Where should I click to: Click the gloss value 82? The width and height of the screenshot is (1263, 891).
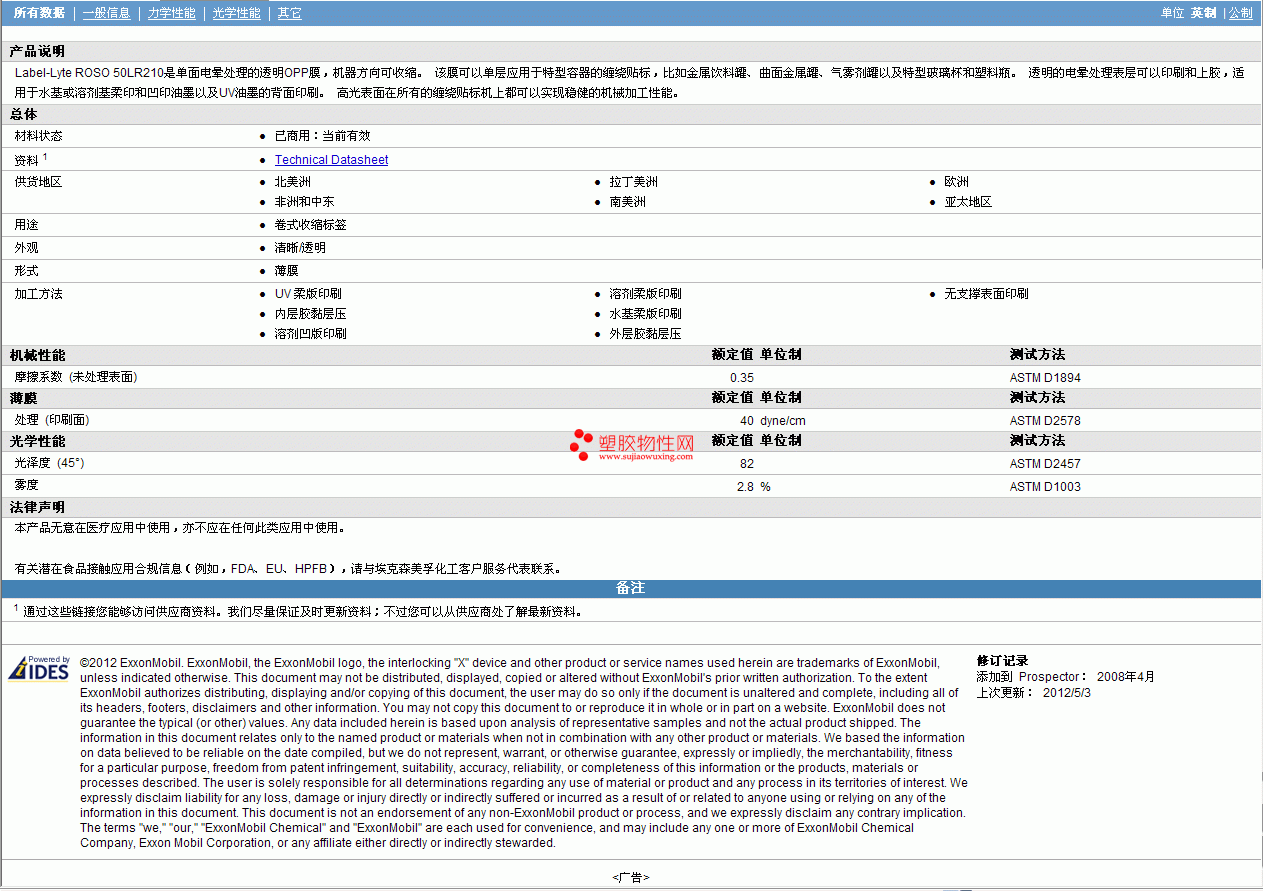tap(747, 464)
